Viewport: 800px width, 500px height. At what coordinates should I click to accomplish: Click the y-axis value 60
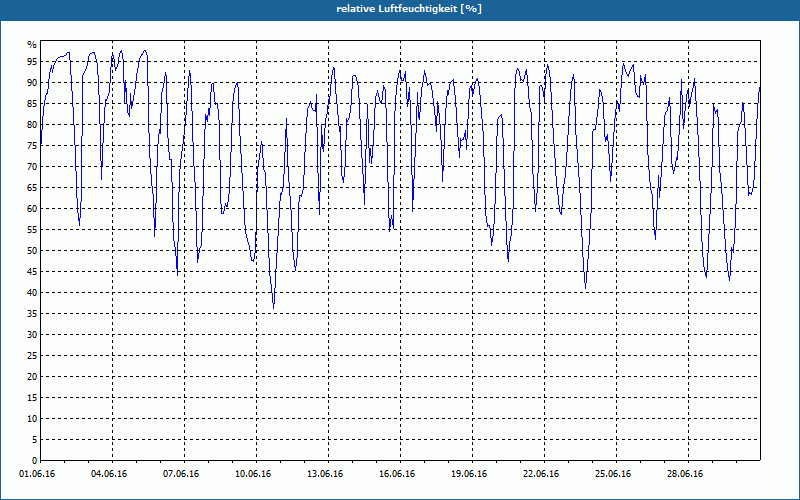click(x=32, y=209)
